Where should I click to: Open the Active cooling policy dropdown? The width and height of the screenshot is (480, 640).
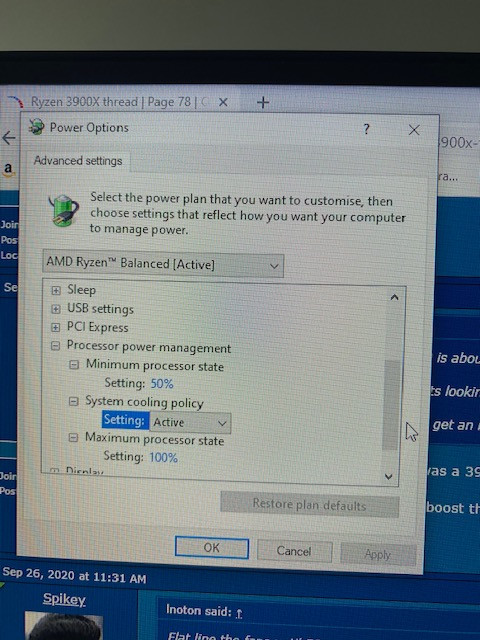[190, 422]
